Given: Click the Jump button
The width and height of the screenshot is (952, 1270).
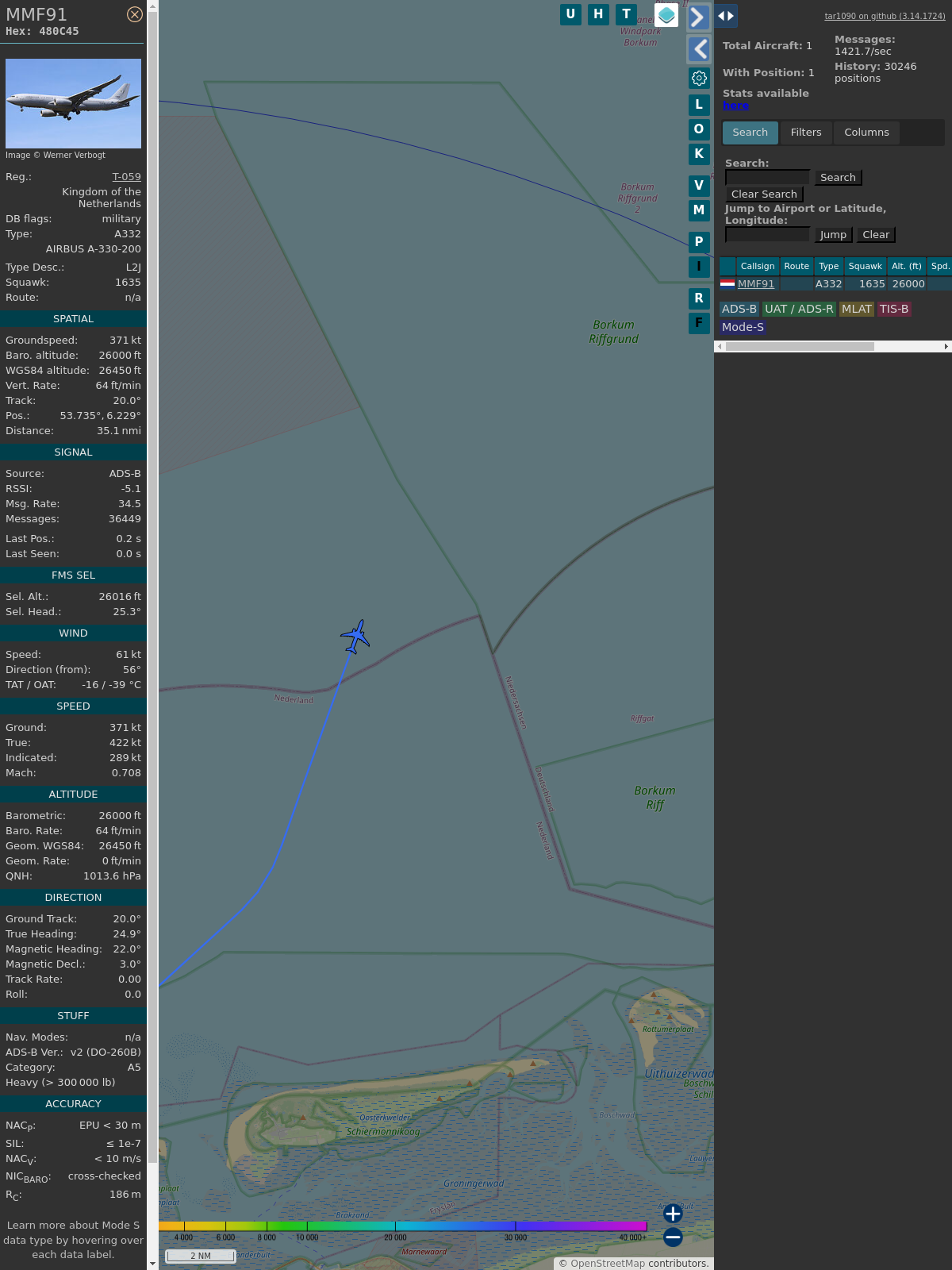Looking at the screenshot, I should coord(833,235).
